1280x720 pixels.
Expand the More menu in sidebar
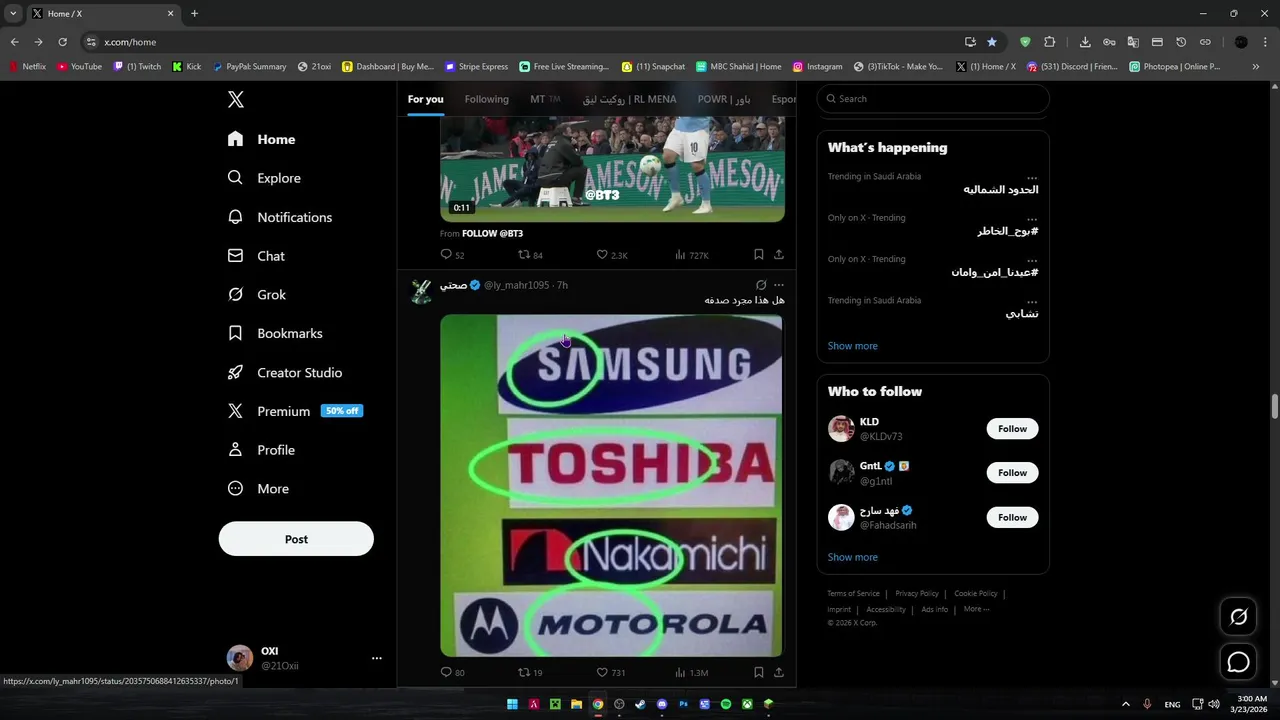pos(258,489)
